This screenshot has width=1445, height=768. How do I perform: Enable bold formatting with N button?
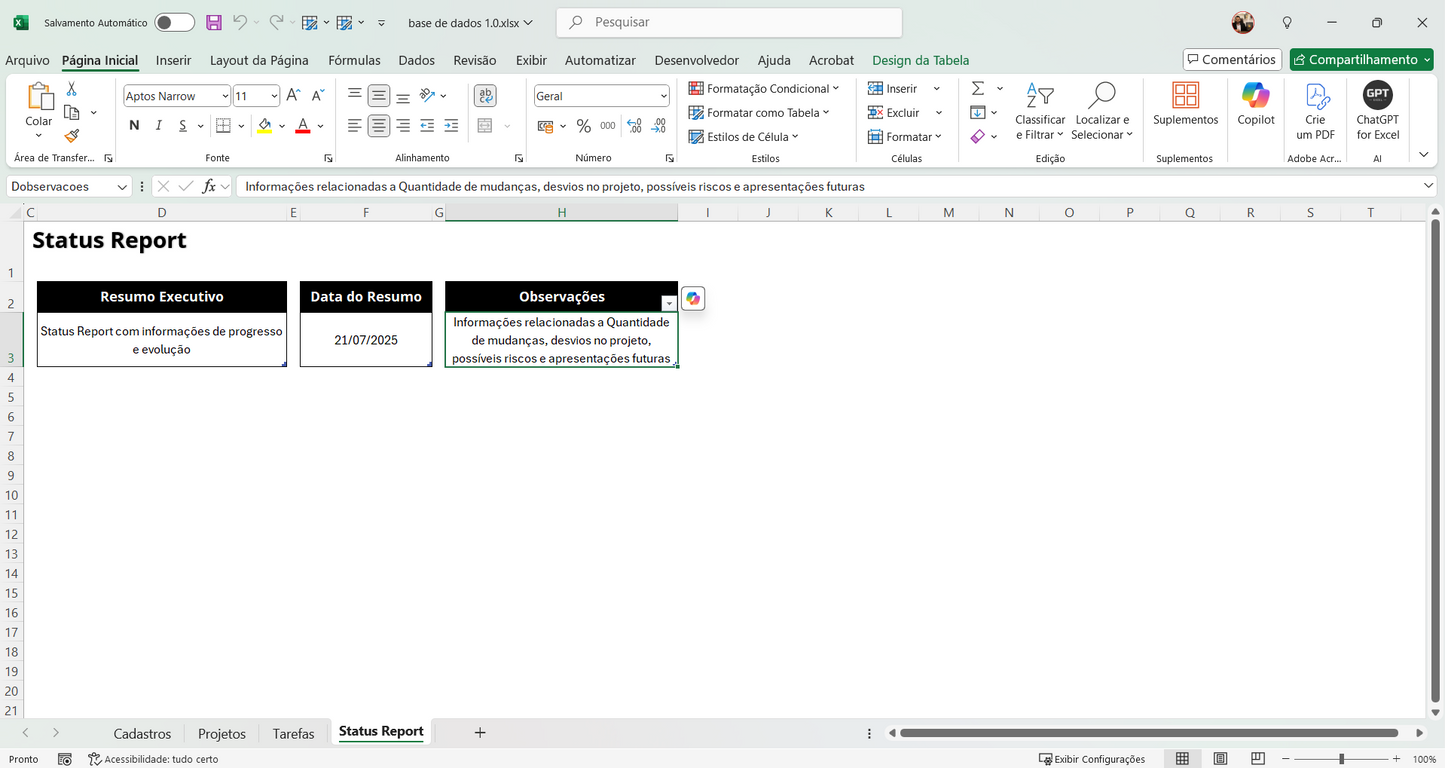[133, 125]
